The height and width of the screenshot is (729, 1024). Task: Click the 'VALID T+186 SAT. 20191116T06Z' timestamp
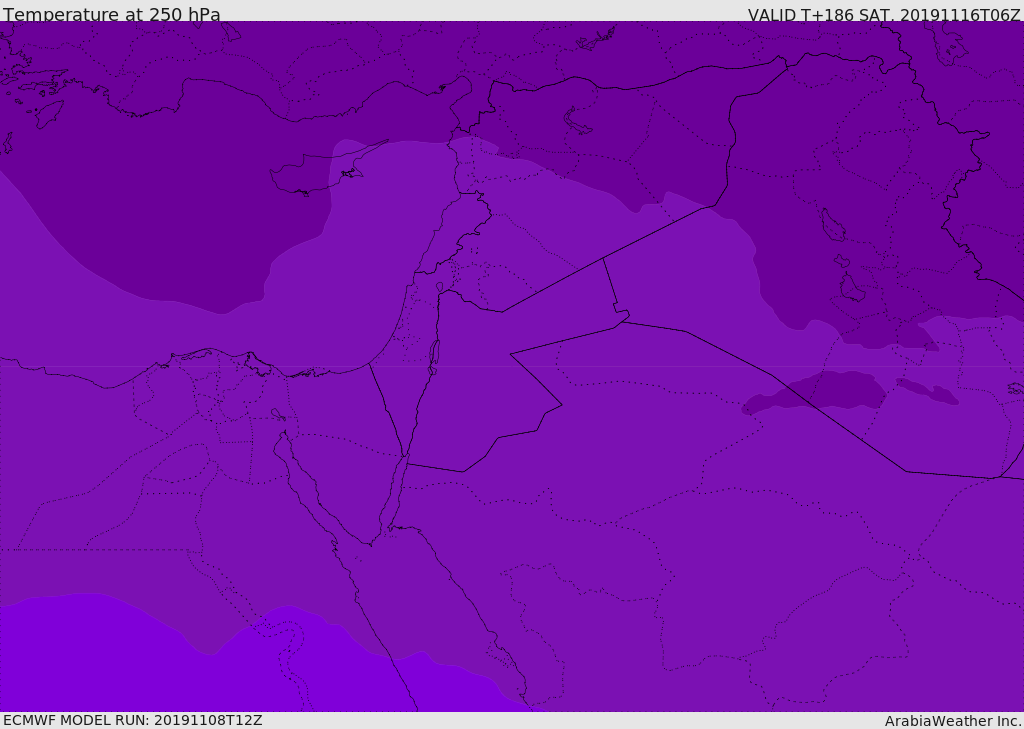884,15
